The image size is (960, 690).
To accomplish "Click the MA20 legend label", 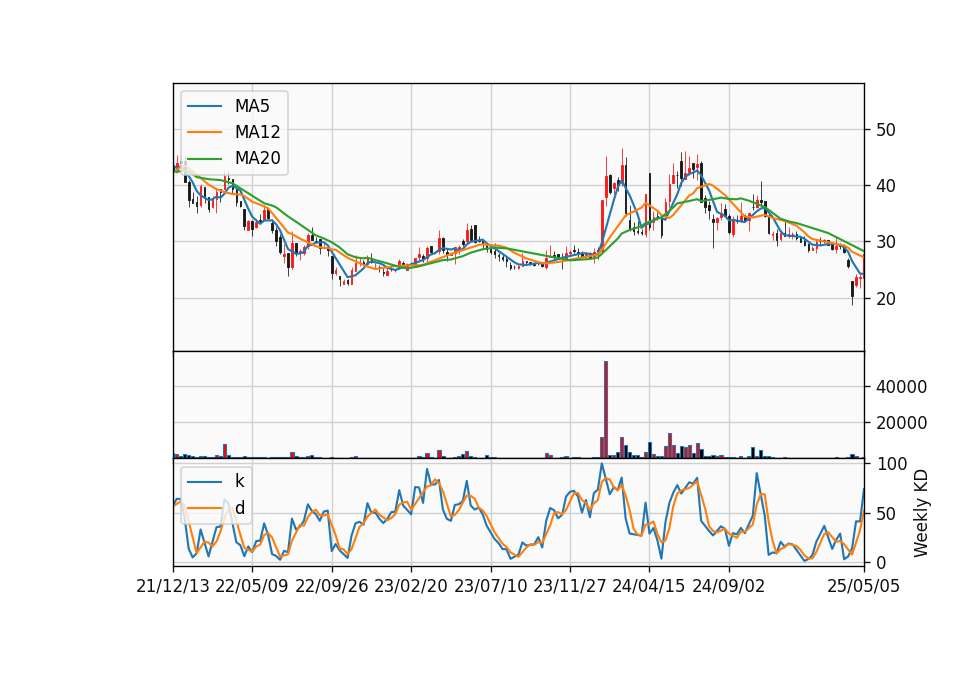I will 257,158.
